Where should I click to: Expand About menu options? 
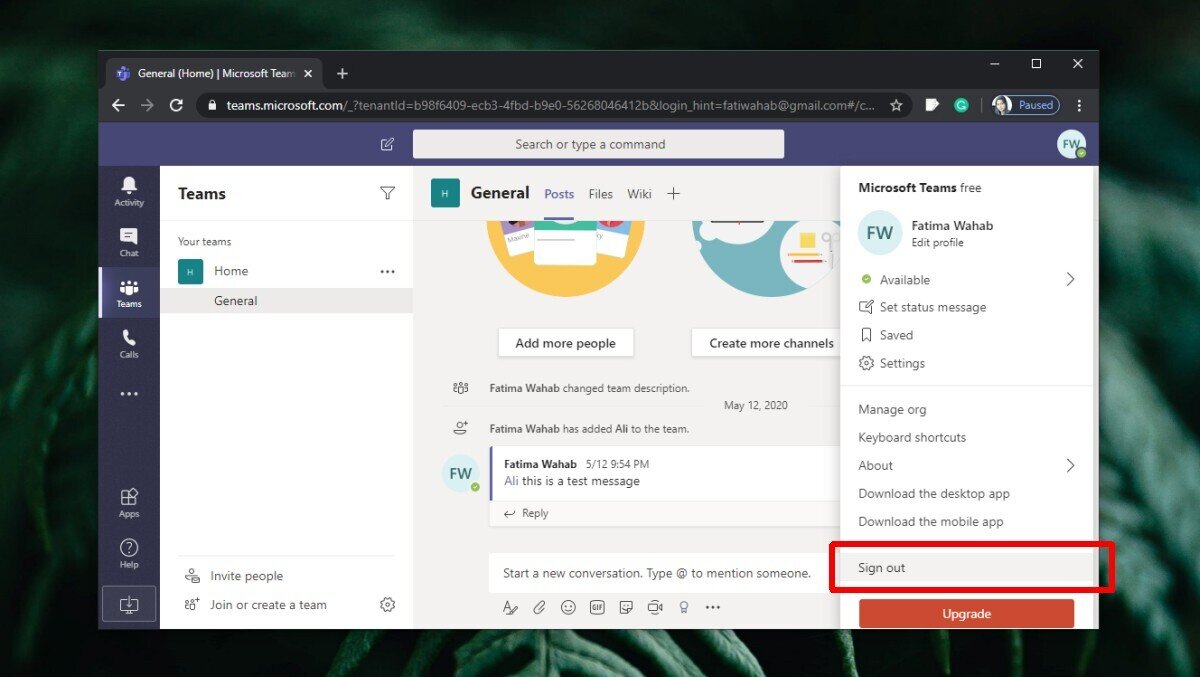click(875, 465)
